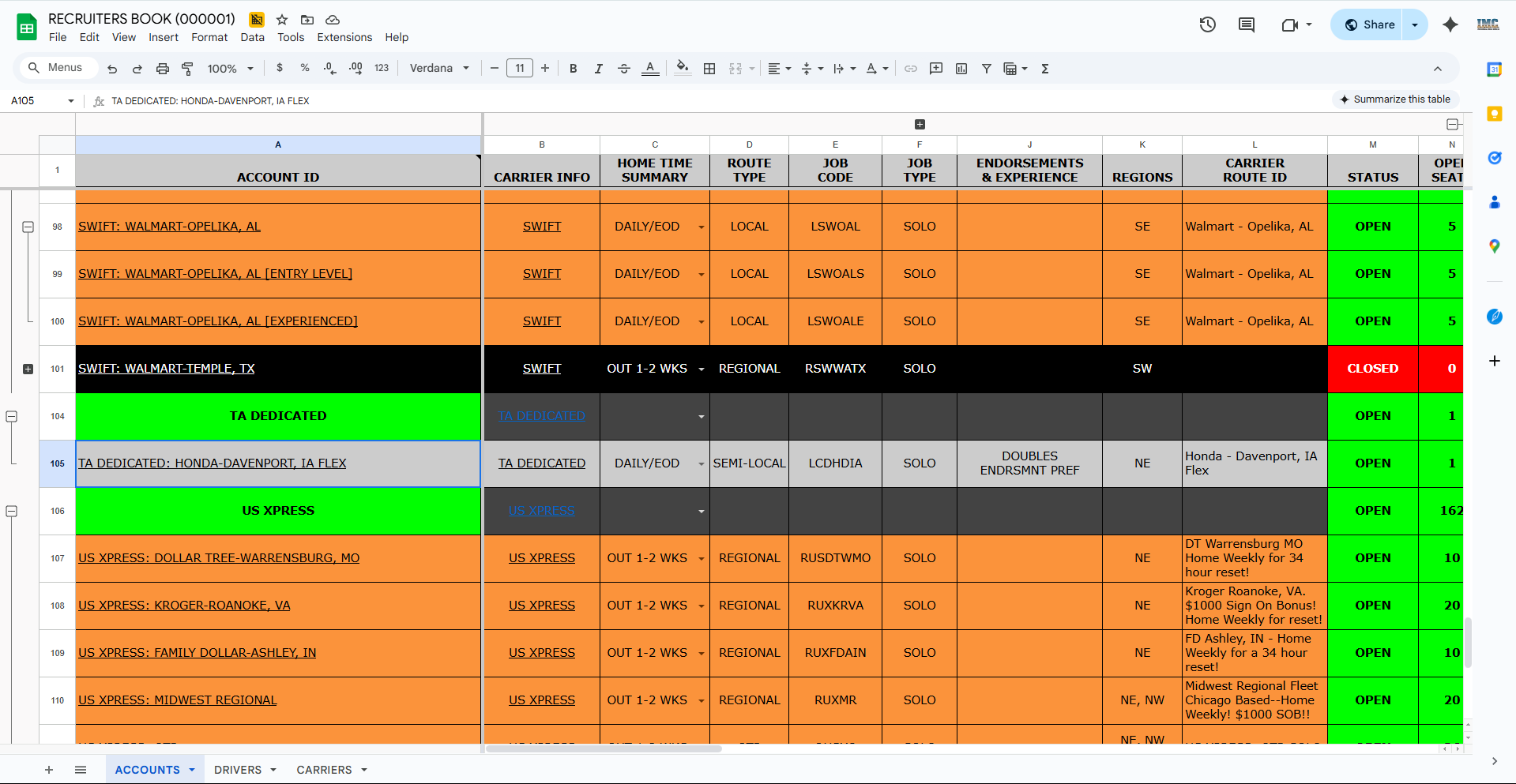Click the Undo icon in toolbar
Viewport: 1516px width, 784px height.
tap(112, 69)
